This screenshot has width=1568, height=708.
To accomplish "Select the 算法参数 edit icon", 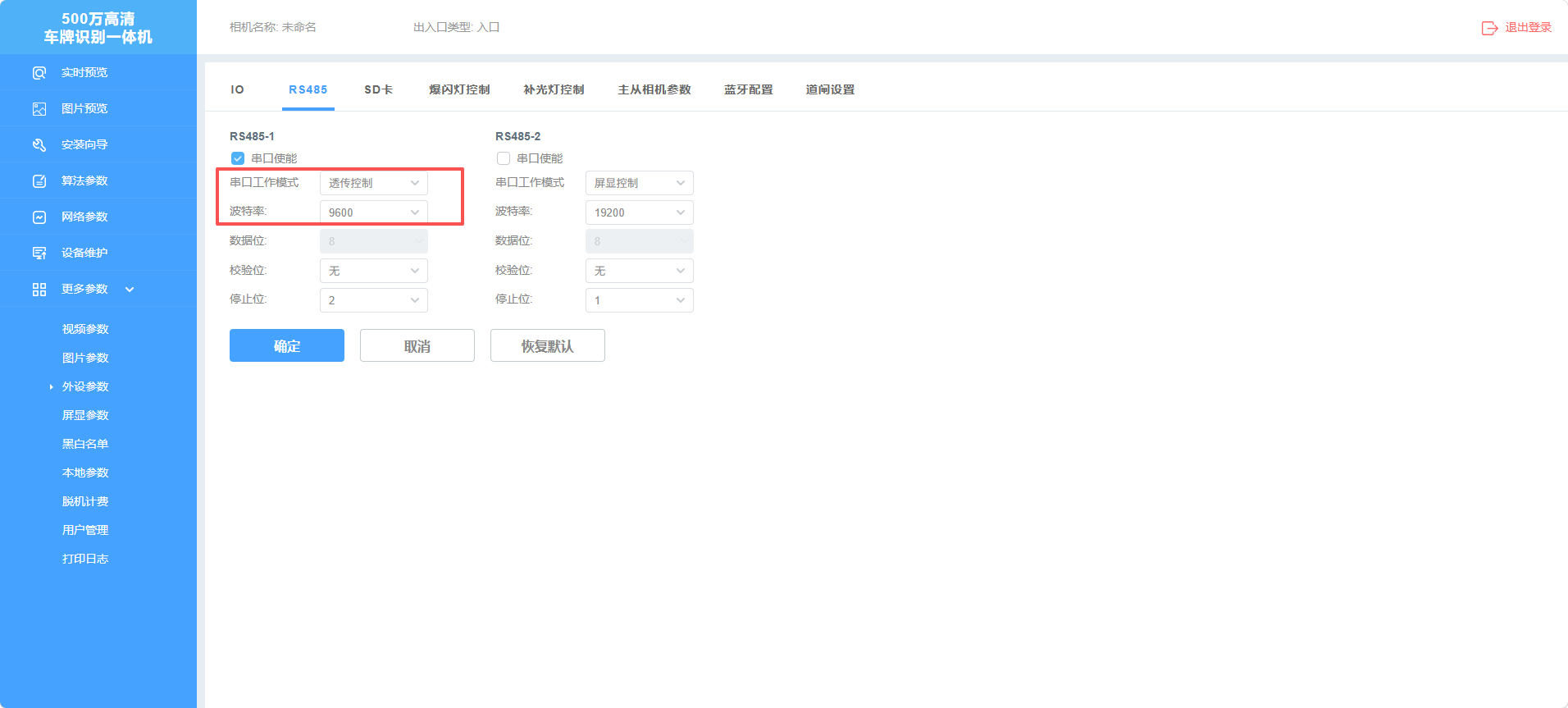I will [39, 181].
